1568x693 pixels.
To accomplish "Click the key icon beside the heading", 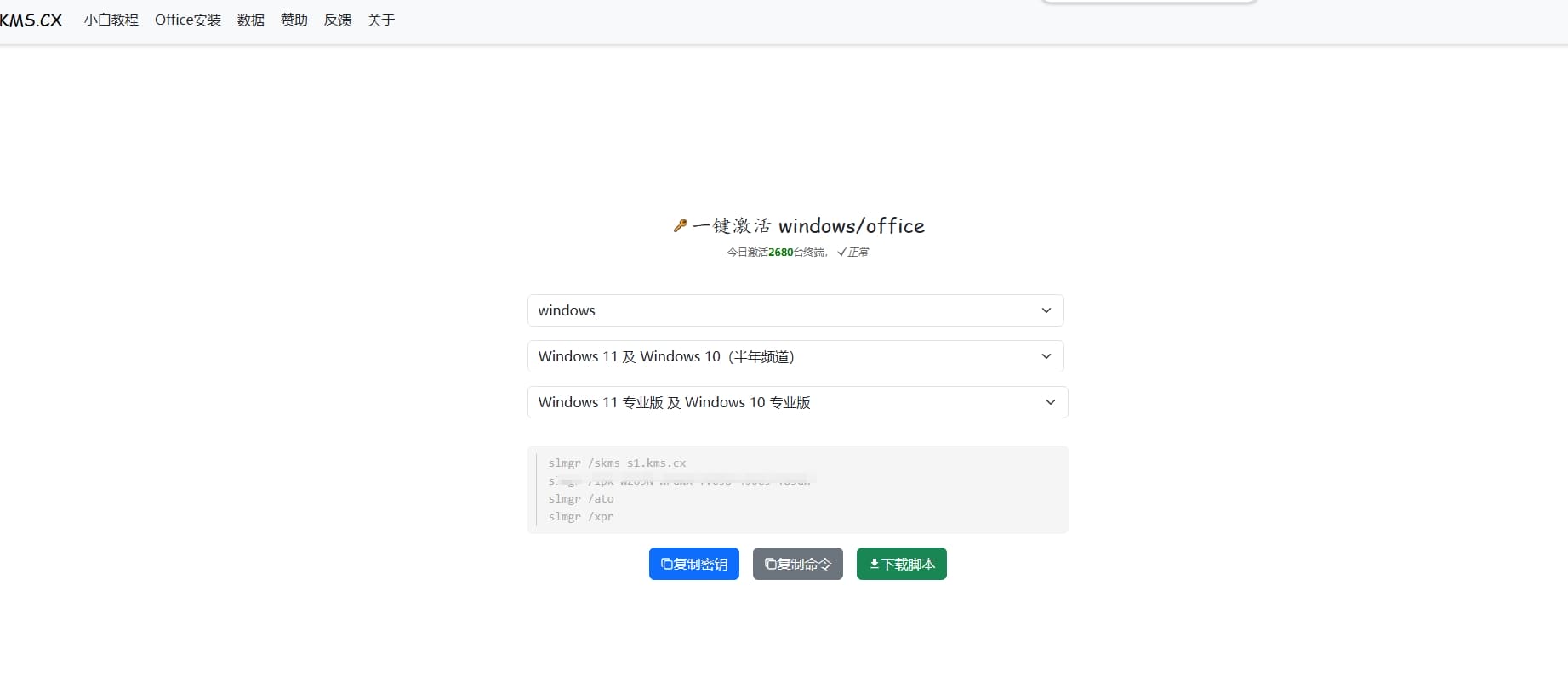I will (x=680, y=225).
